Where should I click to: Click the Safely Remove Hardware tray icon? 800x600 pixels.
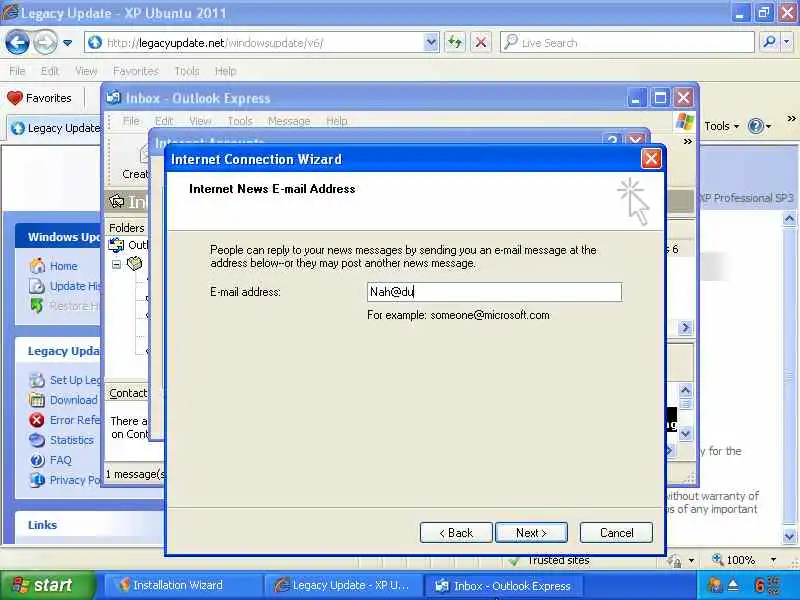(733, 585)
